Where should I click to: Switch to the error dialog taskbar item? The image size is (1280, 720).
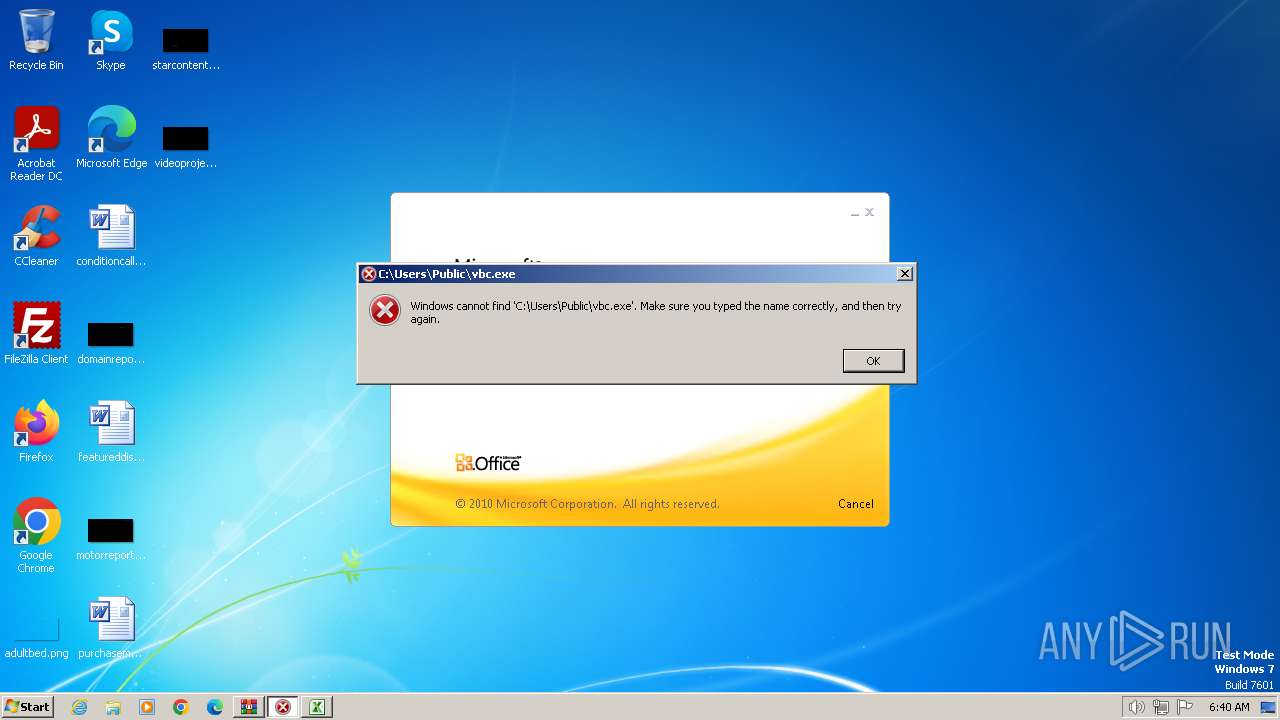click(283, 707)
